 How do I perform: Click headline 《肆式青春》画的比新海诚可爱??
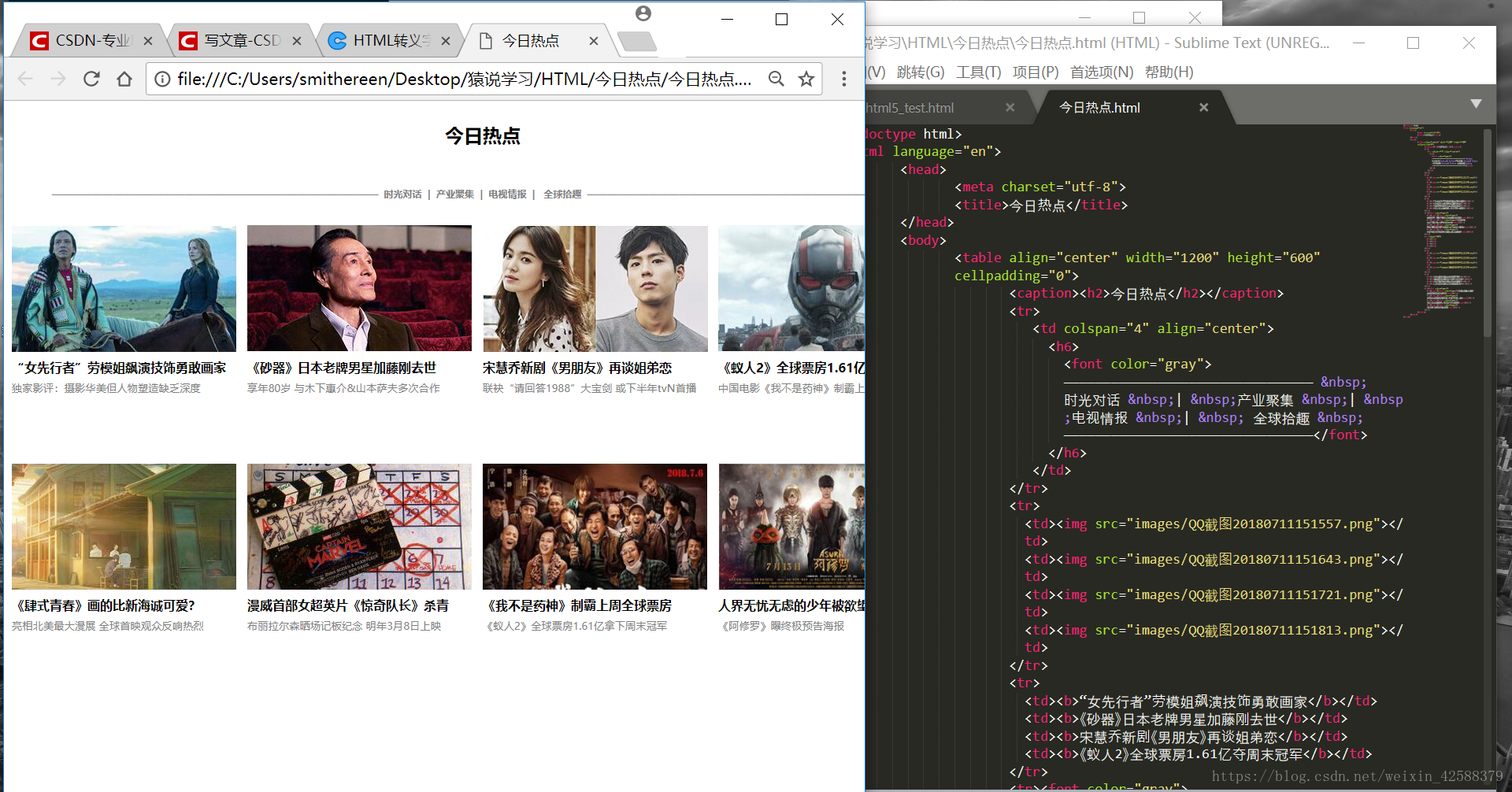click(103, 605)
